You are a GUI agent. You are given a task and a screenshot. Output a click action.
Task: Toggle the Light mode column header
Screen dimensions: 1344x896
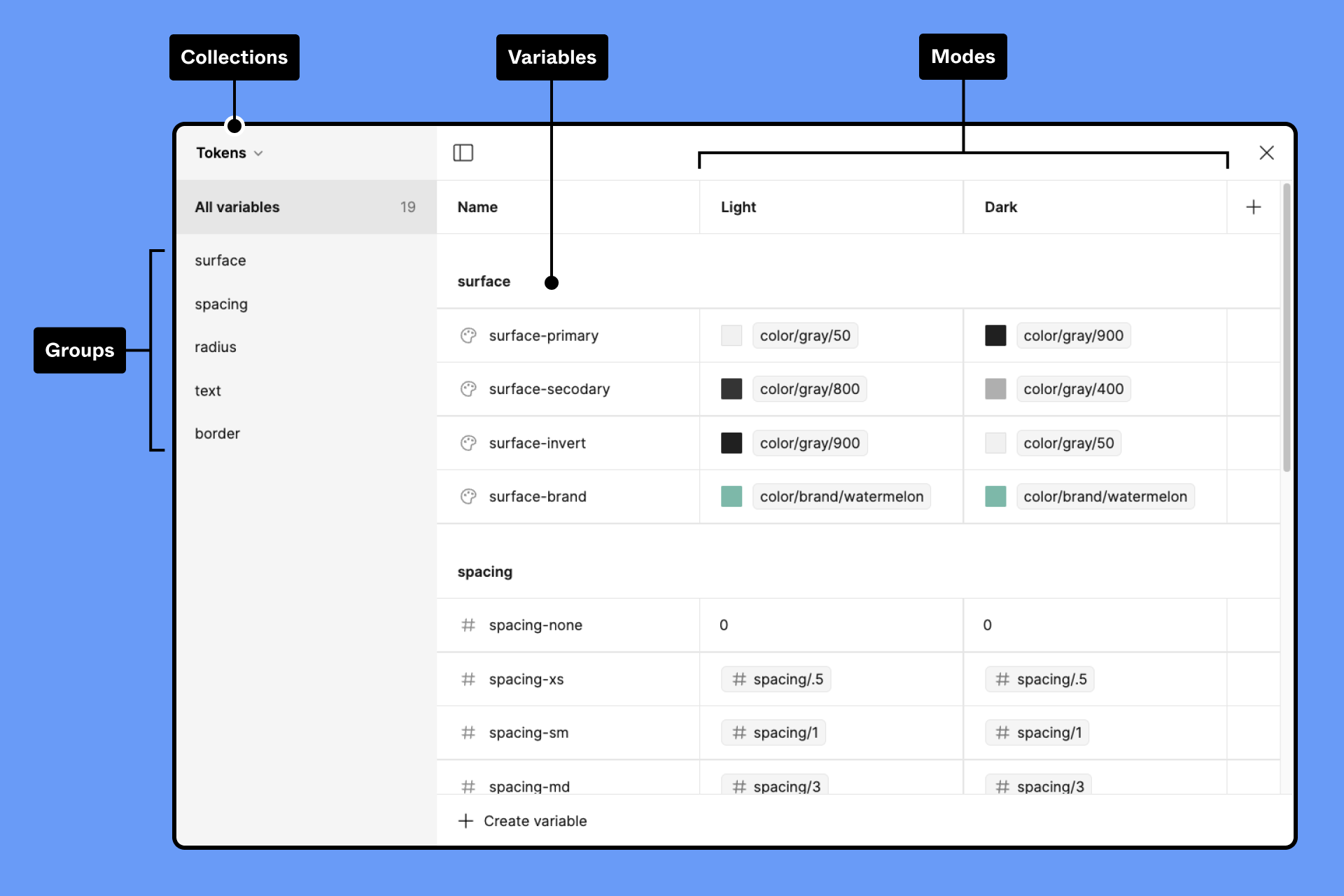click(738, 206)
